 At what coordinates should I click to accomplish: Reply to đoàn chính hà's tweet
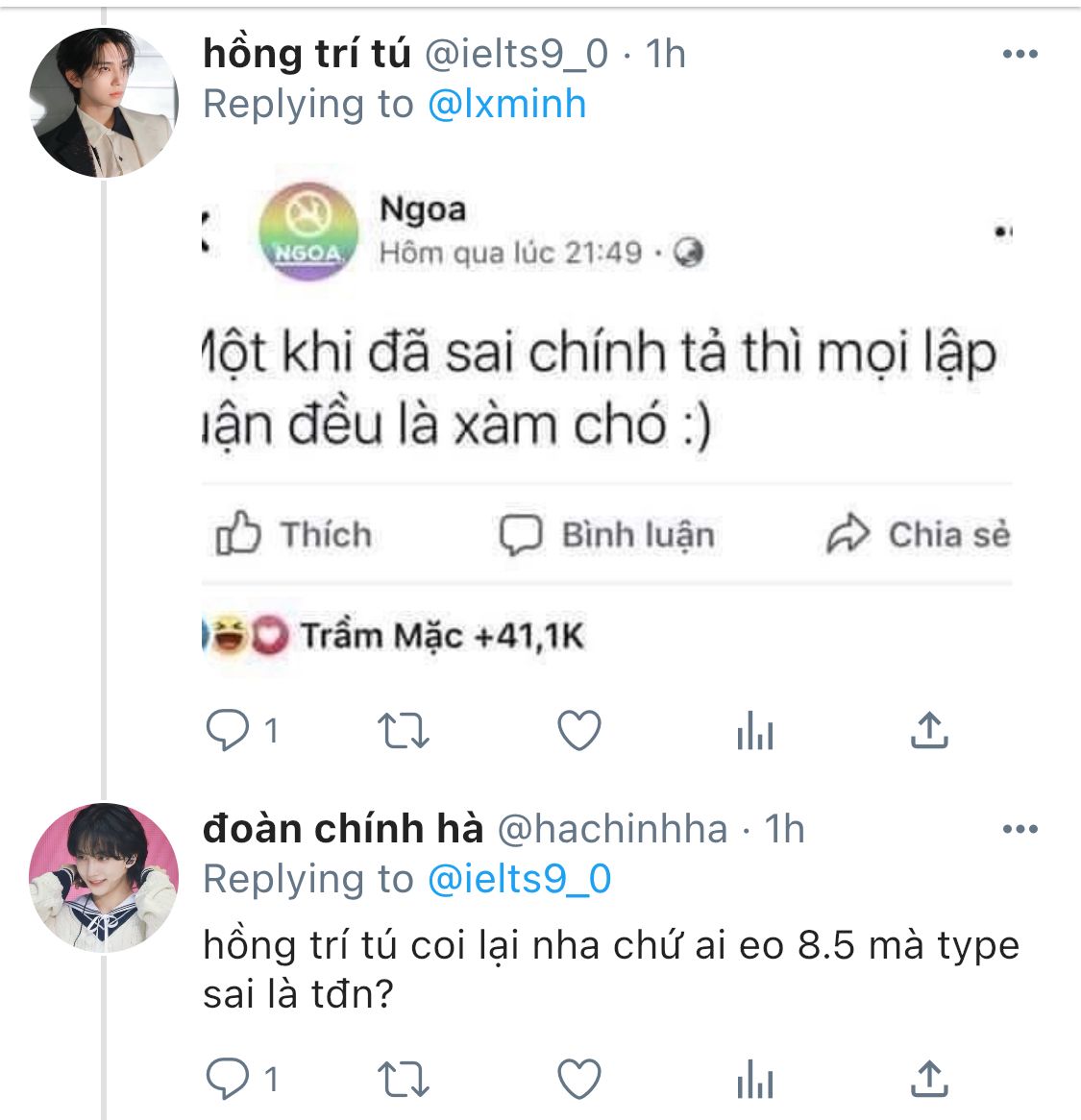[x=229, y=1080]
